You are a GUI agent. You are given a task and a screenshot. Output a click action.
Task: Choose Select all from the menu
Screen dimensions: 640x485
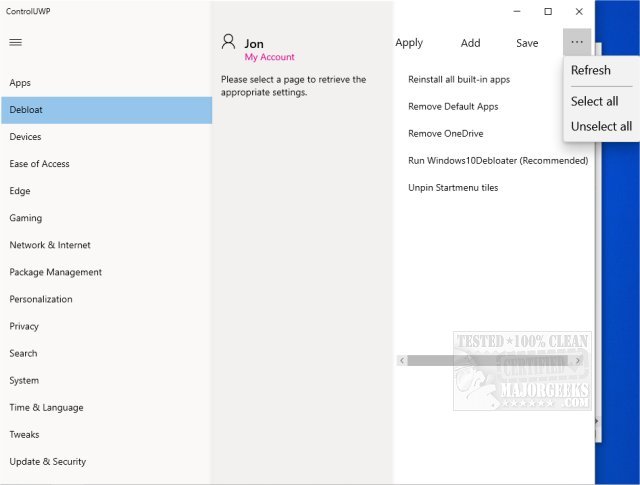click(x=595, y=101)
